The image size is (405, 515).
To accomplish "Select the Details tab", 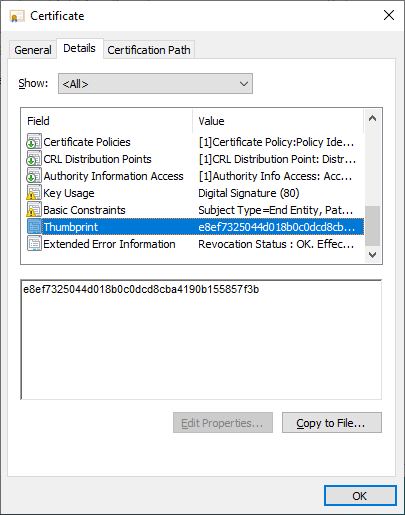I will (79, 48).
